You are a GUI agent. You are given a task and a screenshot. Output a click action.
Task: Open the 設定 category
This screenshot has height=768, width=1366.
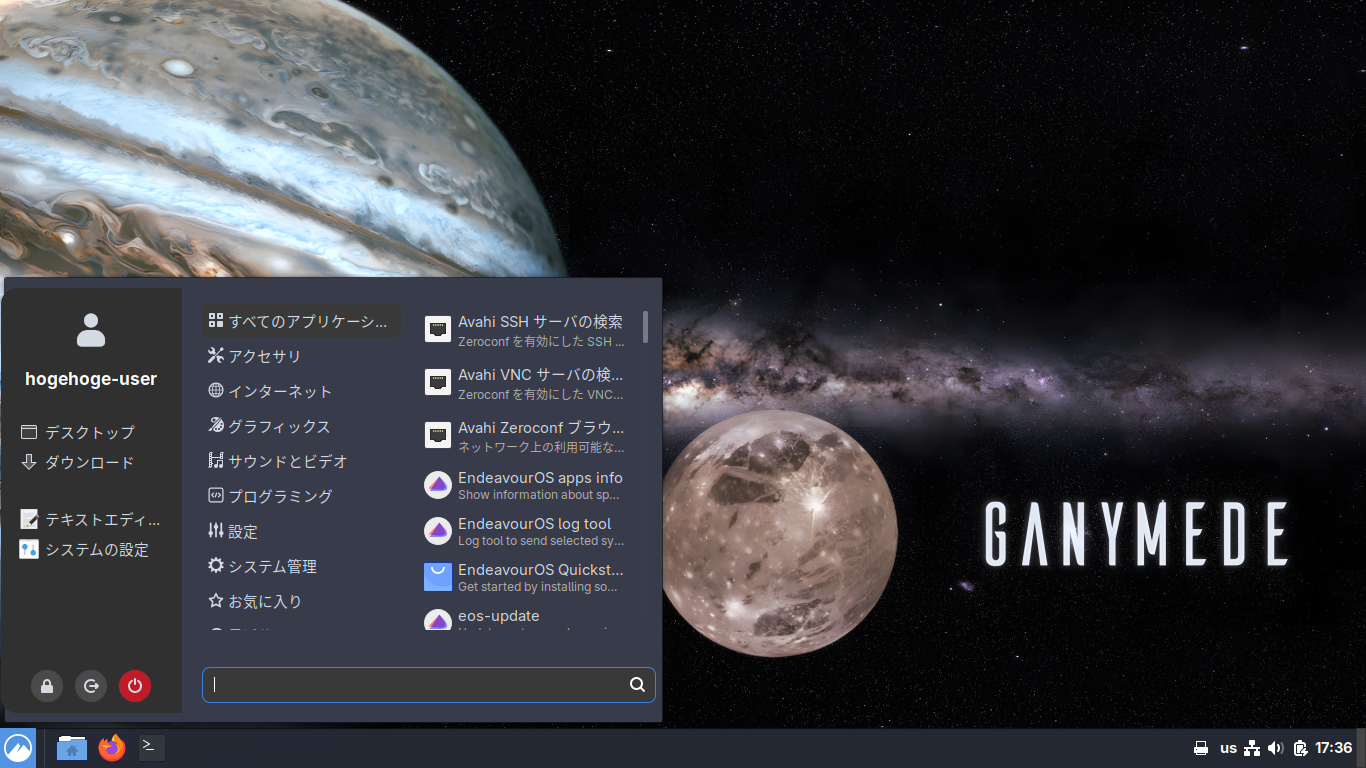click(301, 531)
